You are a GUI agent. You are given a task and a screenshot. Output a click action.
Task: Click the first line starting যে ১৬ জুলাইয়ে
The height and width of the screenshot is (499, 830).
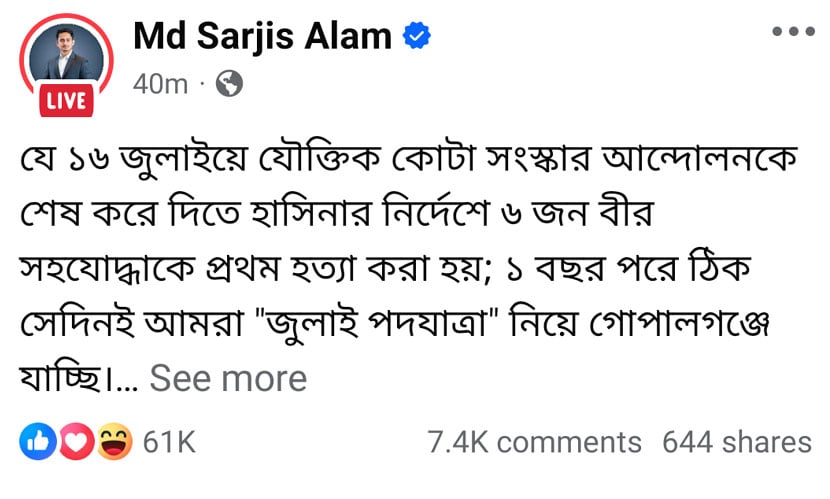[x=408, y=158]
